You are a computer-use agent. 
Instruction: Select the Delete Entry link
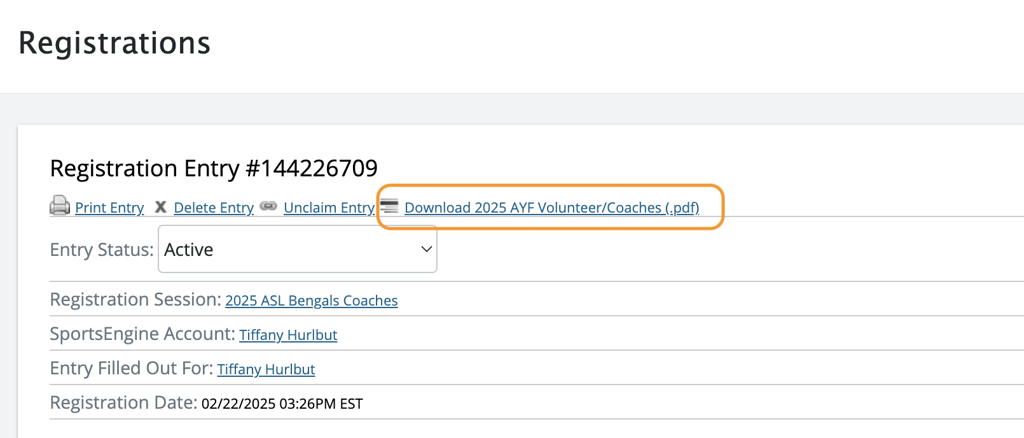click(213, 208)
